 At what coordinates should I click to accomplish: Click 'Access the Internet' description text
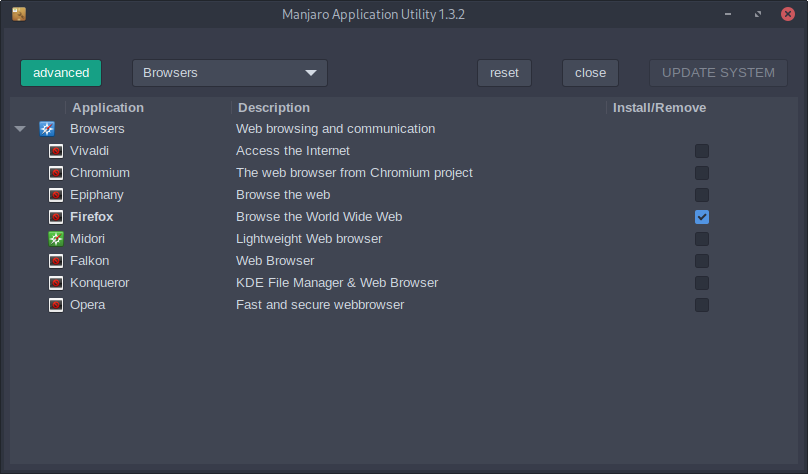(293, 151)
